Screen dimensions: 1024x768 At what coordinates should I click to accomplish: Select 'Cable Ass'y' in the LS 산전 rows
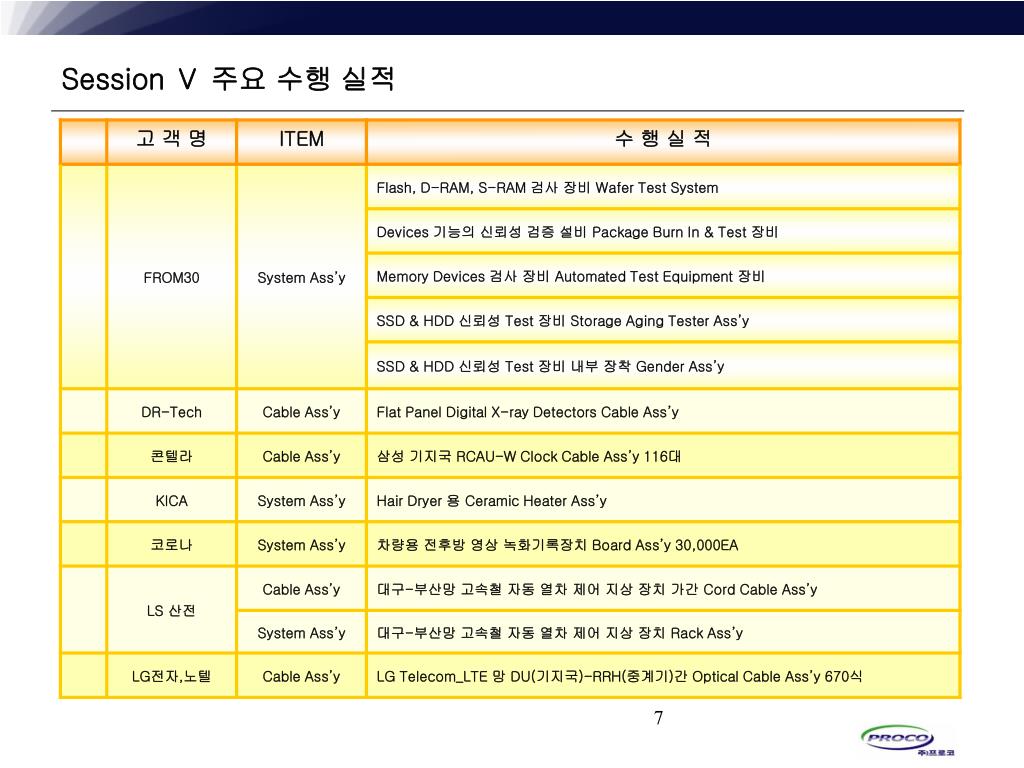301,590
